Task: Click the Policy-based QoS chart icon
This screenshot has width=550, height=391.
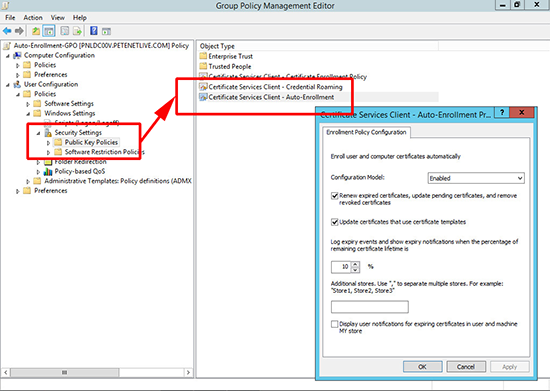Action: [48, 171]
